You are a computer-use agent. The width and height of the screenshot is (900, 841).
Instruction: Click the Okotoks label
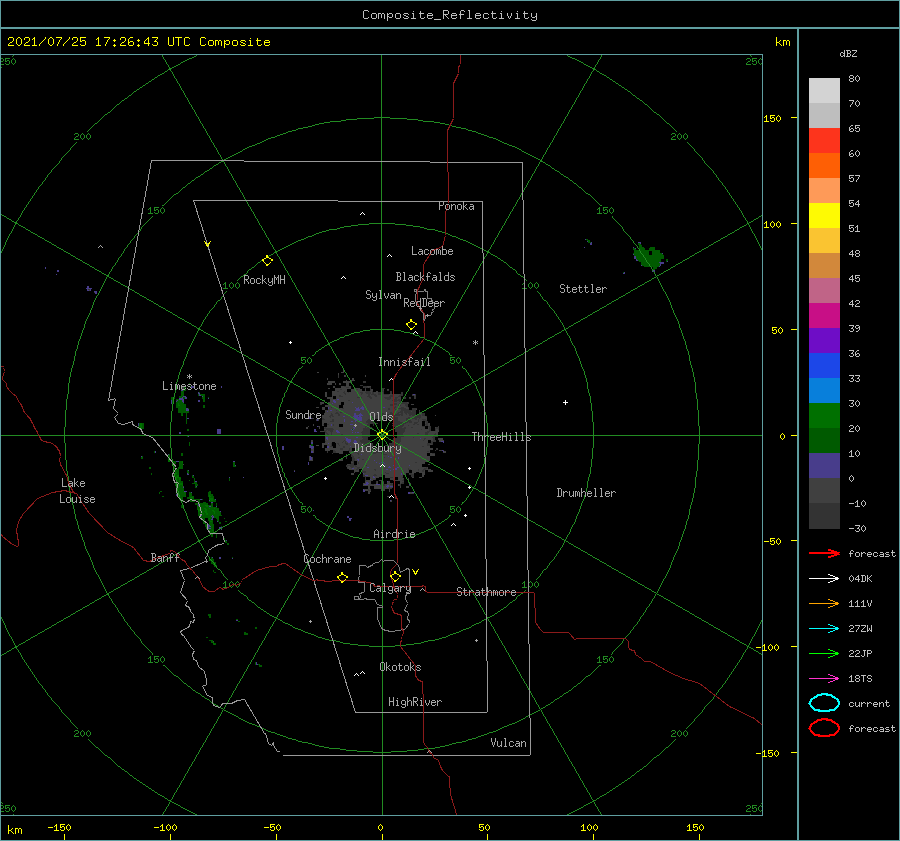(x=400, y=667)
